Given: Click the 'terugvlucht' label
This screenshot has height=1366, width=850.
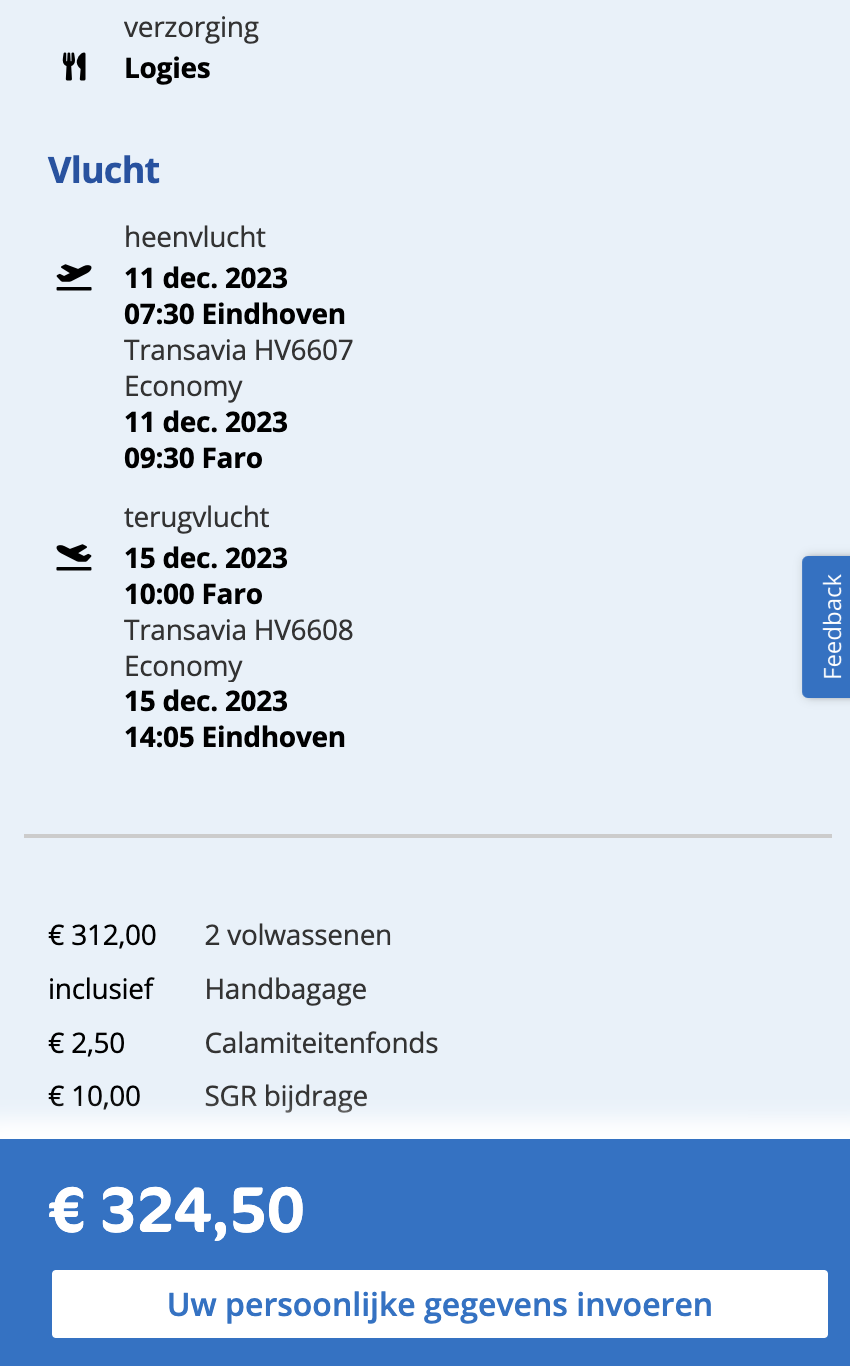Looking at the screenshot, I should [x=197, y=517].
